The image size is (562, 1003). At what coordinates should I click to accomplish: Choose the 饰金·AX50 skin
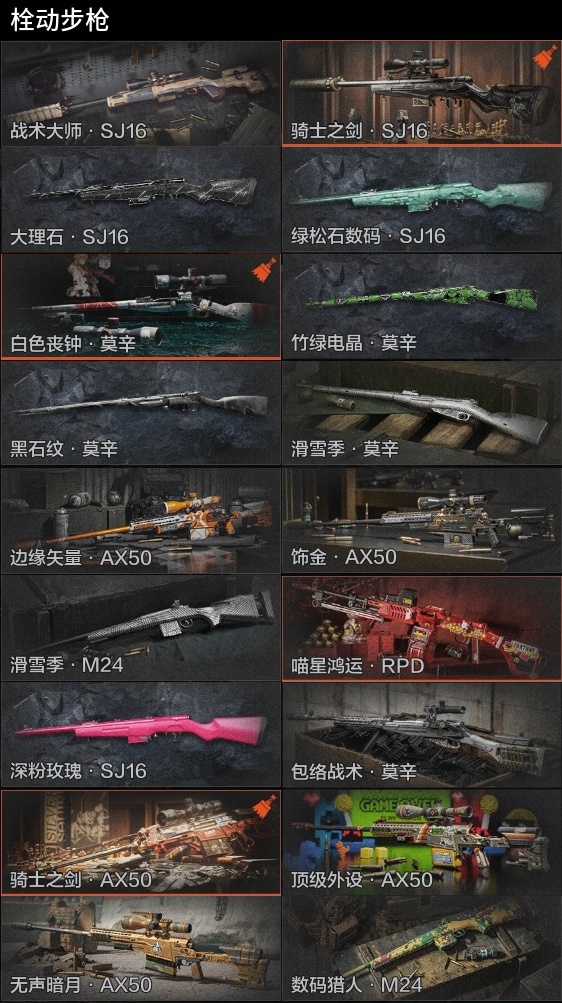point(422,521)
